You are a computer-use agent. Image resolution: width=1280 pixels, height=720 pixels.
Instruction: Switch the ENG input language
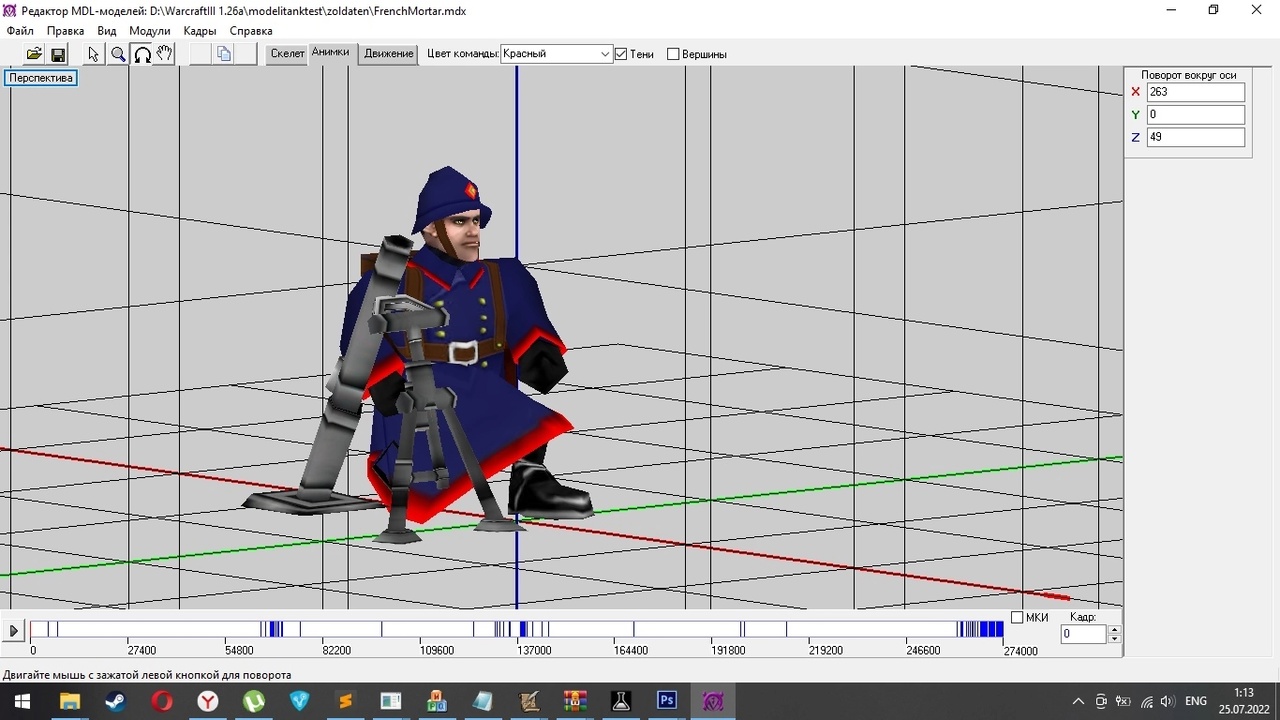[x=1196, y=701]
